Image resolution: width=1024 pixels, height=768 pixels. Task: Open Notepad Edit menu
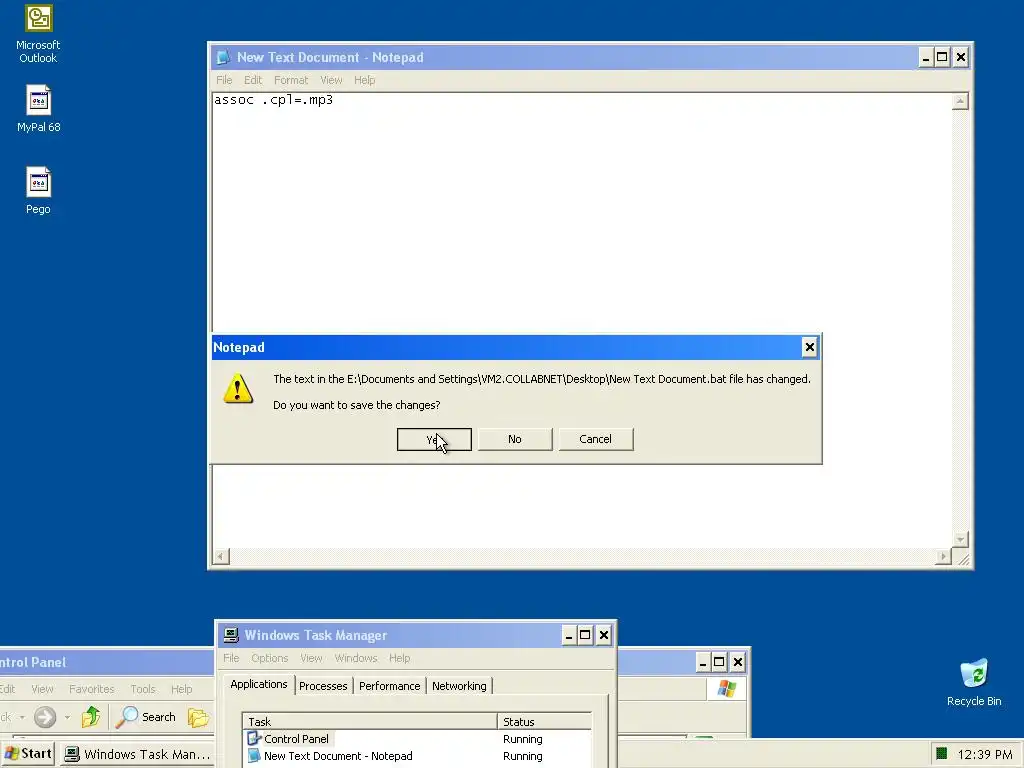(253, 80)
